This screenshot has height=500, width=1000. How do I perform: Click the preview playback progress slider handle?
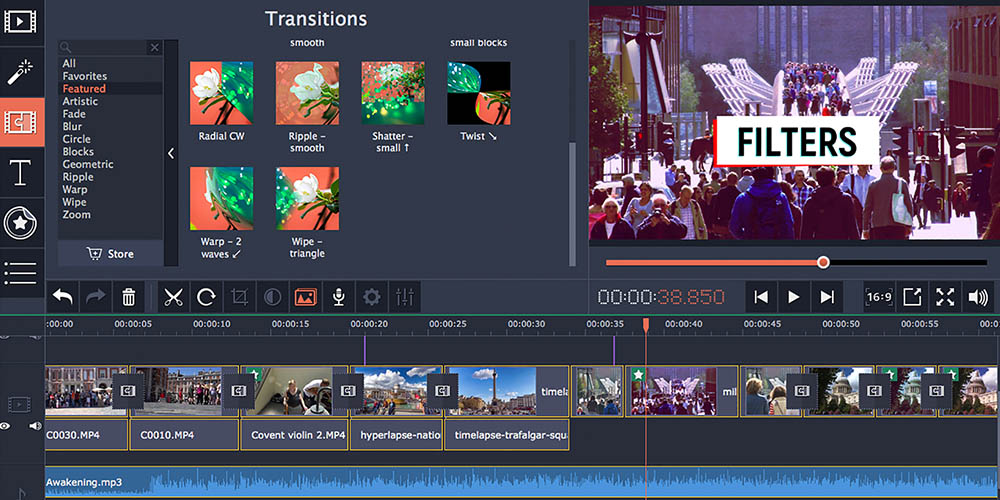tap(823, 262)
